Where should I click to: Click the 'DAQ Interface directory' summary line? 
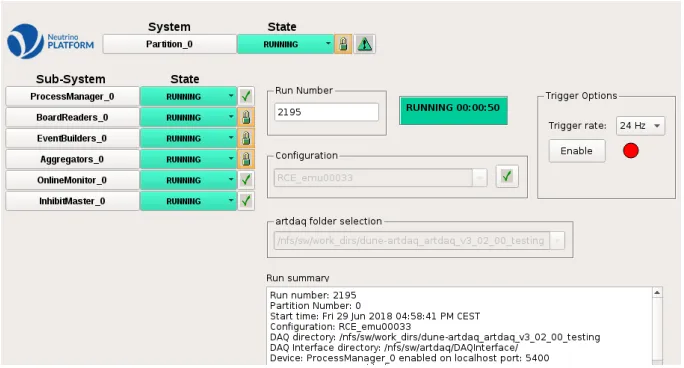[394, 348]
